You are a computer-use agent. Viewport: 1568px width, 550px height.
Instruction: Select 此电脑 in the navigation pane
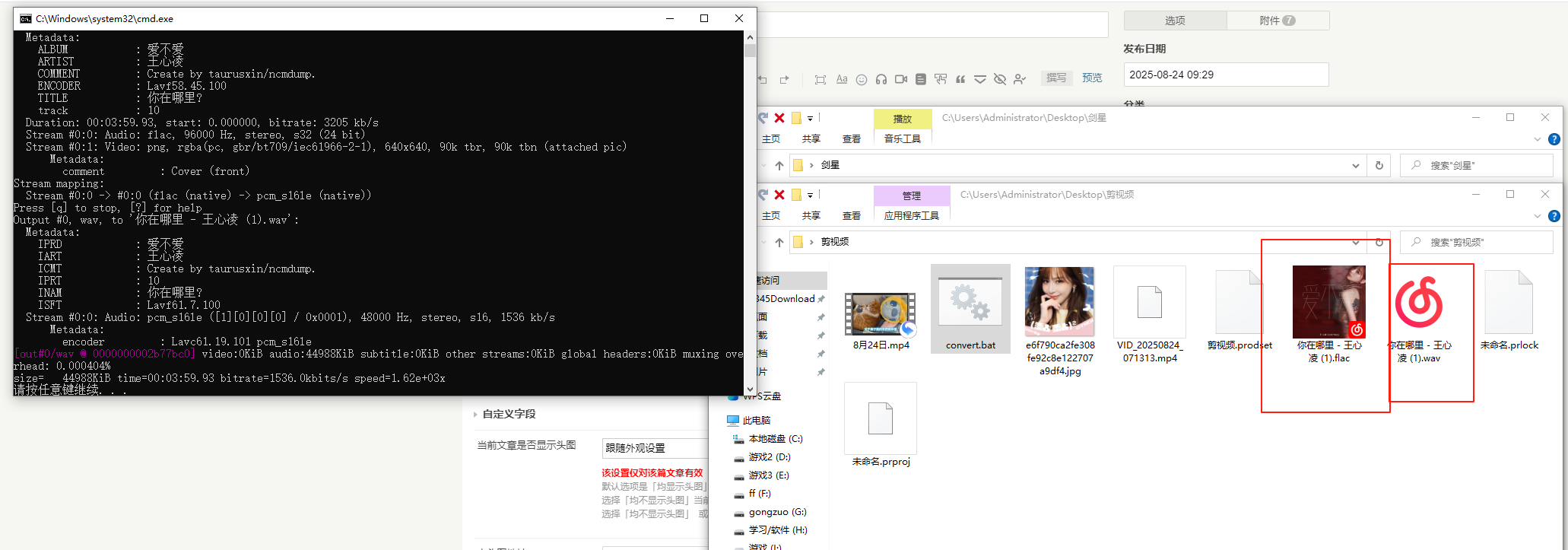click(756, 420)
